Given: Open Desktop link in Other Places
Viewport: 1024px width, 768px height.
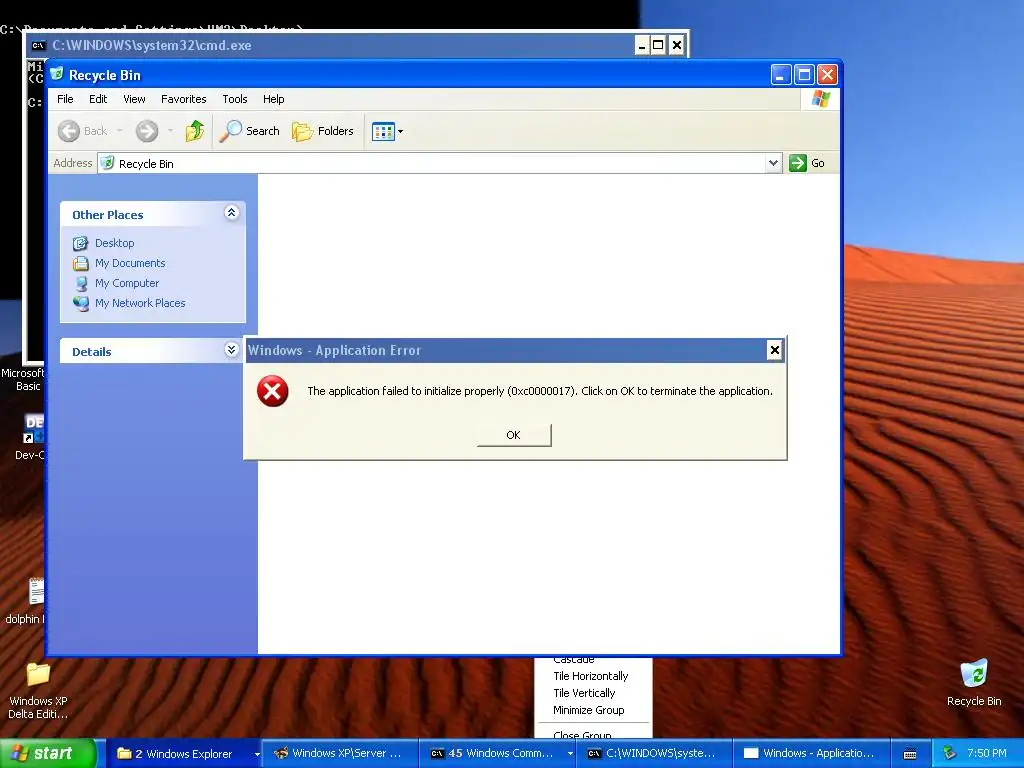Looking at the screenshot, I should coord(115,243).
